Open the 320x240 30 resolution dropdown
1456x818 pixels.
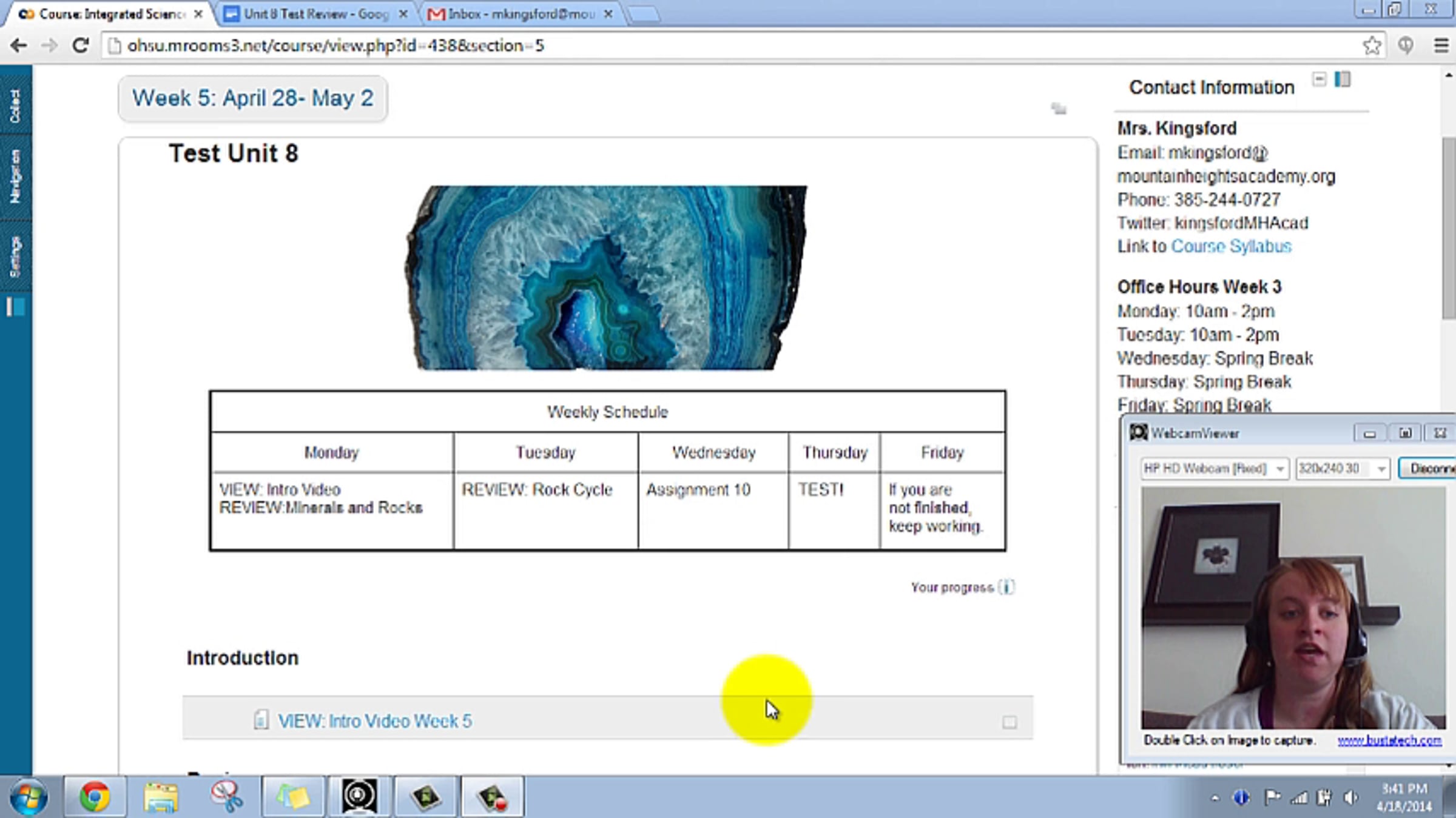pos(1381,469)
